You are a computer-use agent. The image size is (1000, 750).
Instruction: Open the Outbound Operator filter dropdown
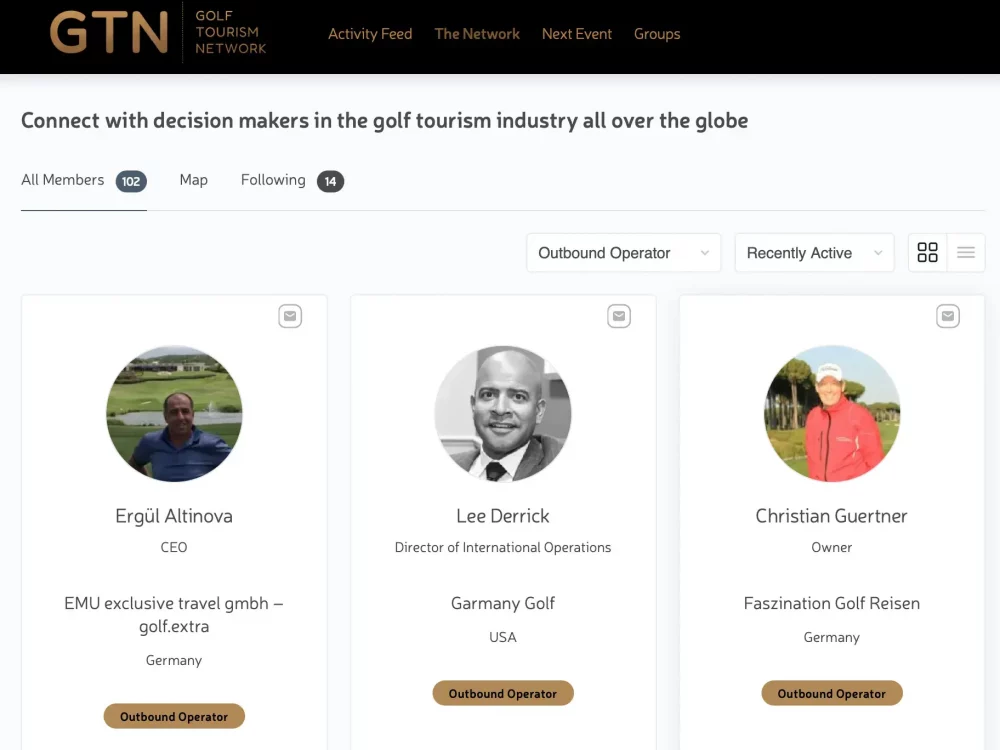pyautogui.click(x=624, y=253)
